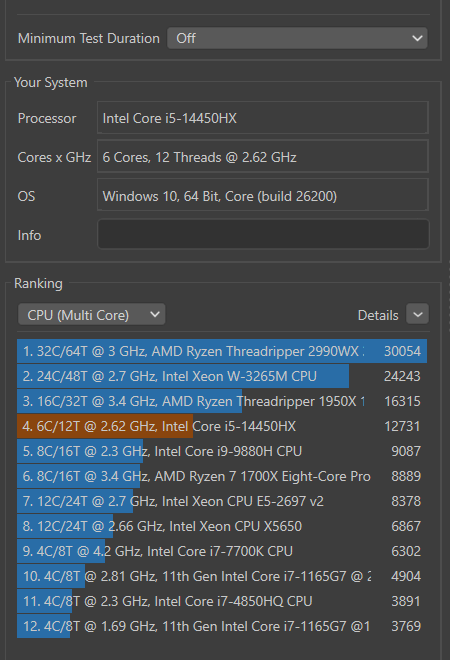
Task: Select the Xeon E5-2697 v2 ranking entry
Action: [x=222, y=501]
